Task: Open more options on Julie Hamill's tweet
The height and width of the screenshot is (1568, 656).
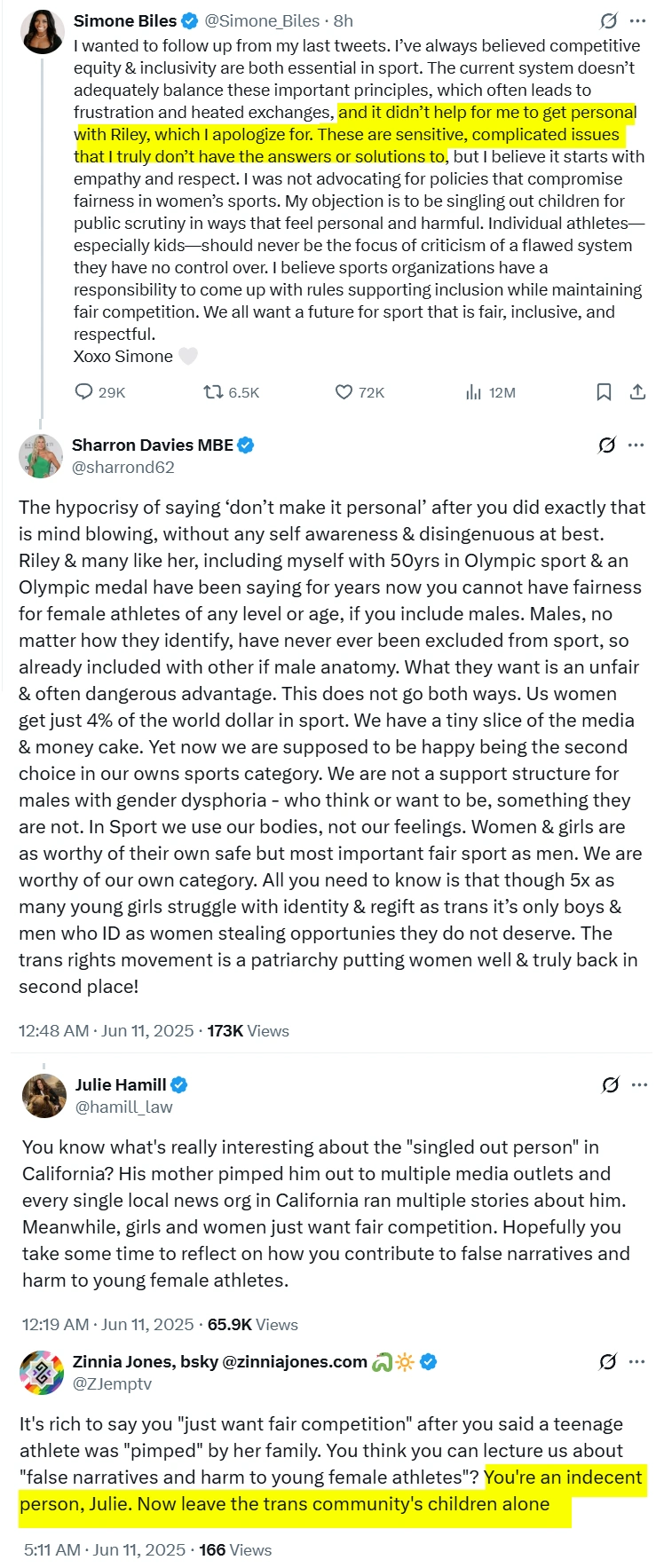Action: (639, 1084)
